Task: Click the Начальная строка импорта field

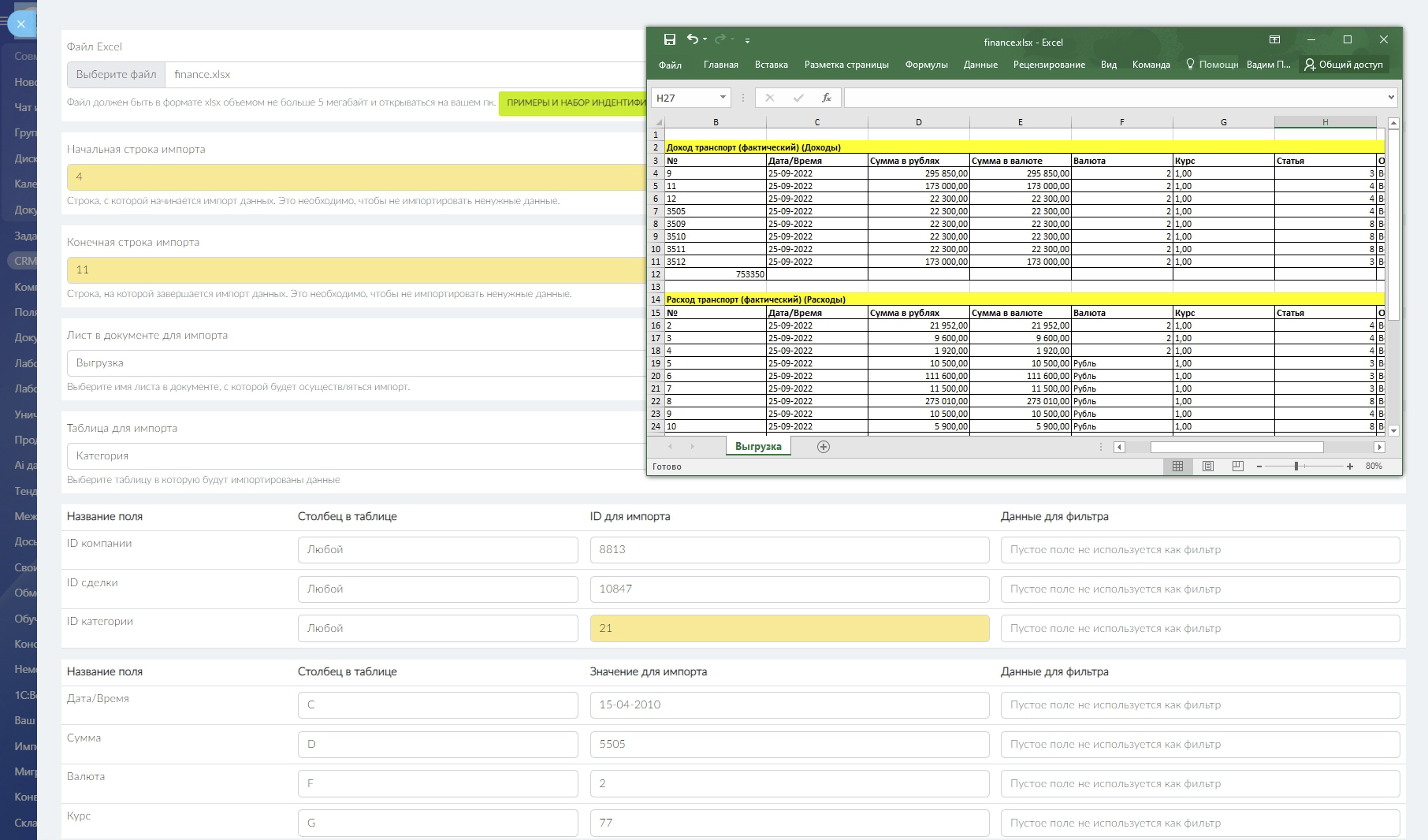Action: (356, 177)
